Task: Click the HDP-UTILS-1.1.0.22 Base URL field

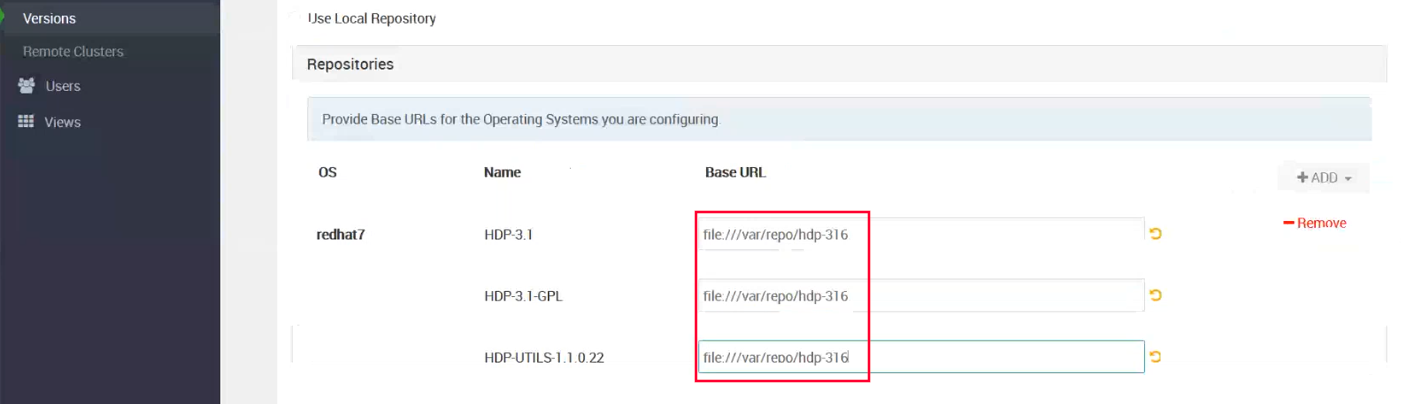Action: point(921,357)
